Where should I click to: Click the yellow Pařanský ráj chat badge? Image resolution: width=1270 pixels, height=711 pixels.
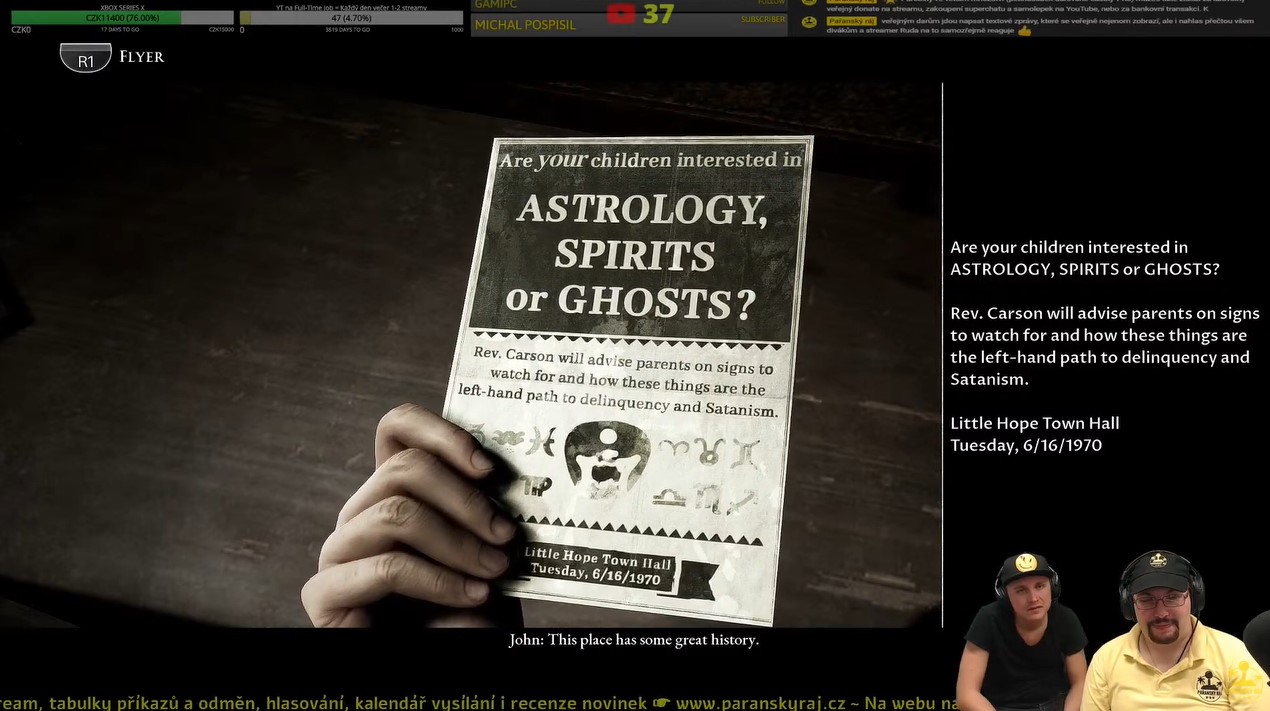click(x=852, y=20)
